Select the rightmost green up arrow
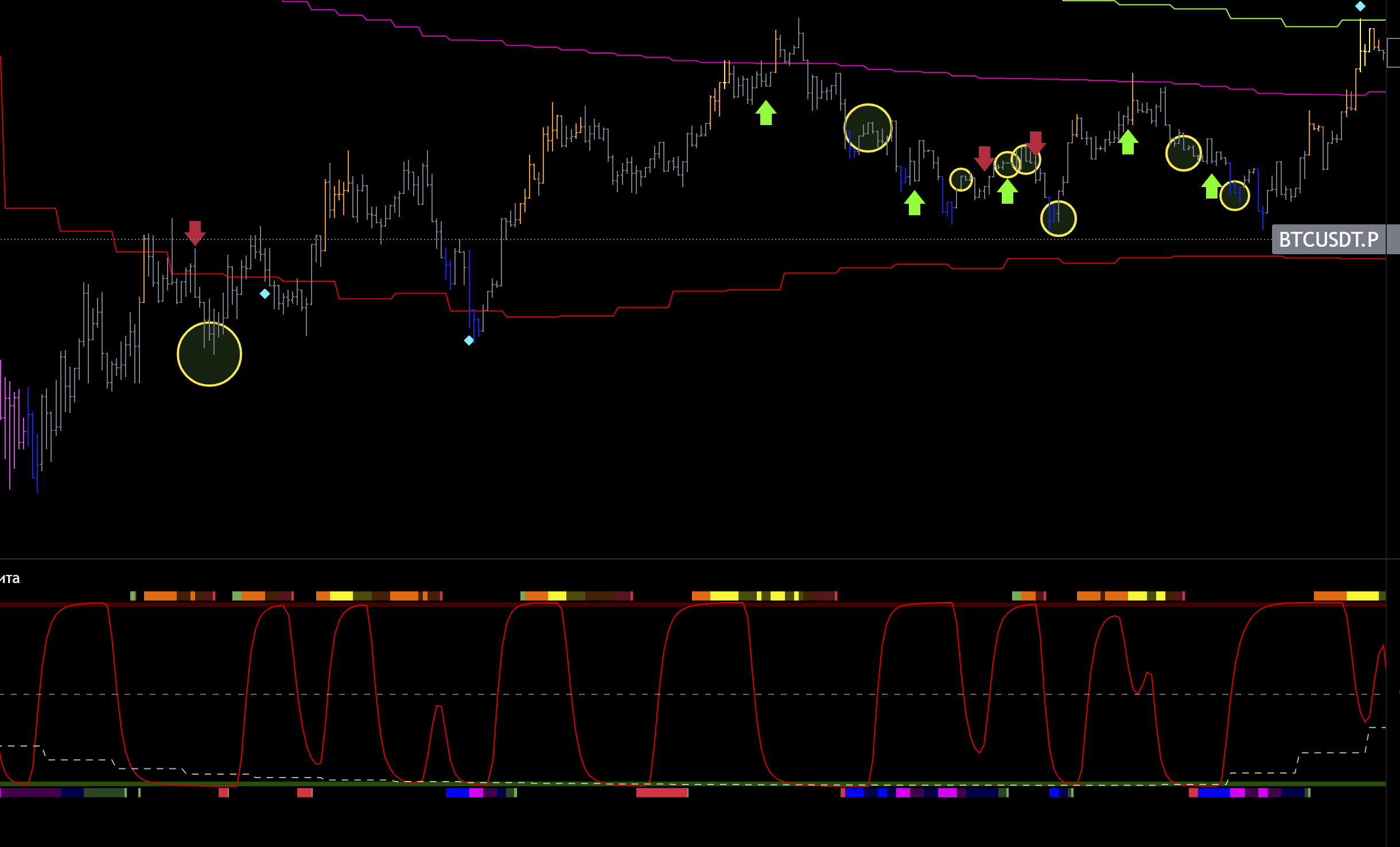The width and height of the screenshot is (1400, 847). click(1211, 187)
